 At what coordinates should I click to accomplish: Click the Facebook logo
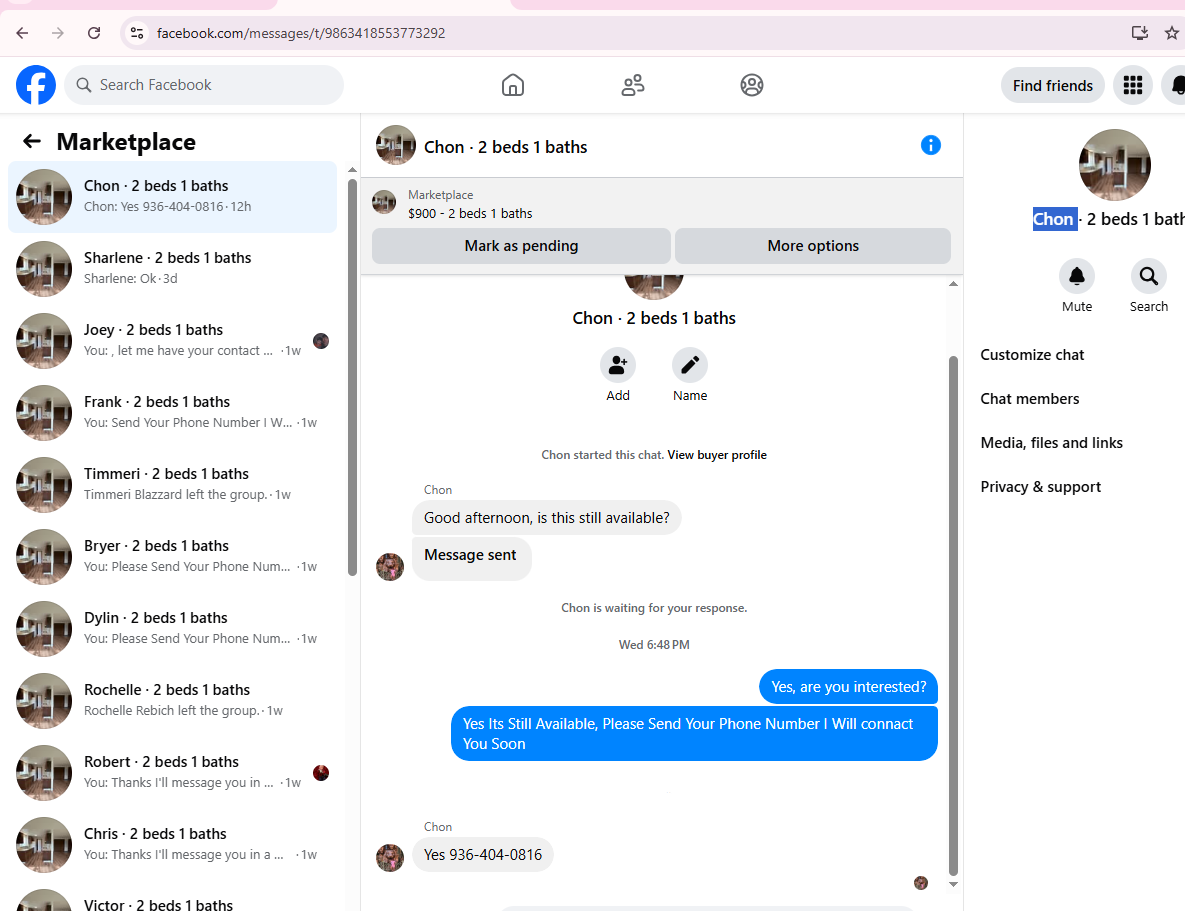click(36, 85)
